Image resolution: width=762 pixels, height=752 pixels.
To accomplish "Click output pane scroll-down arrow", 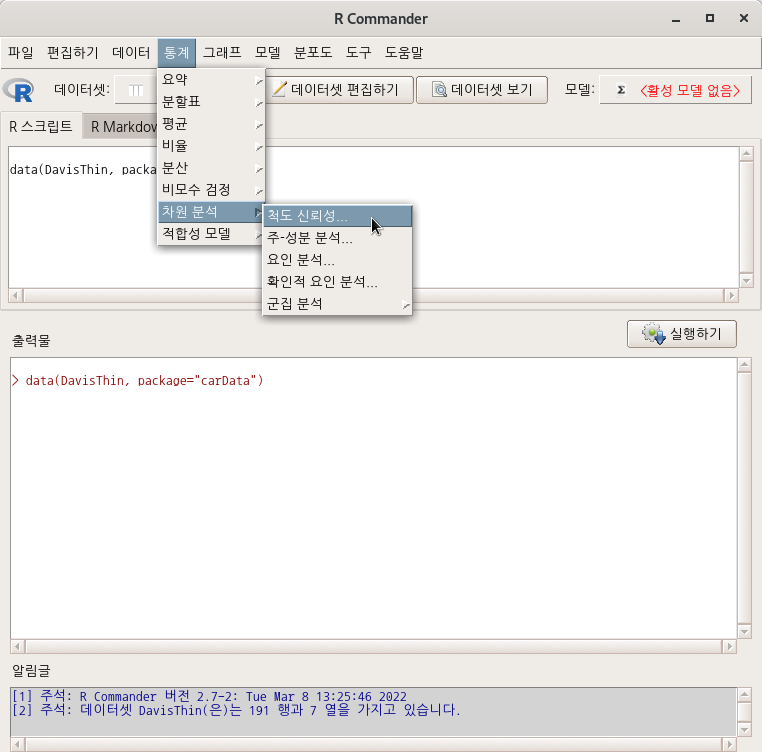I will tap(745, 632).
